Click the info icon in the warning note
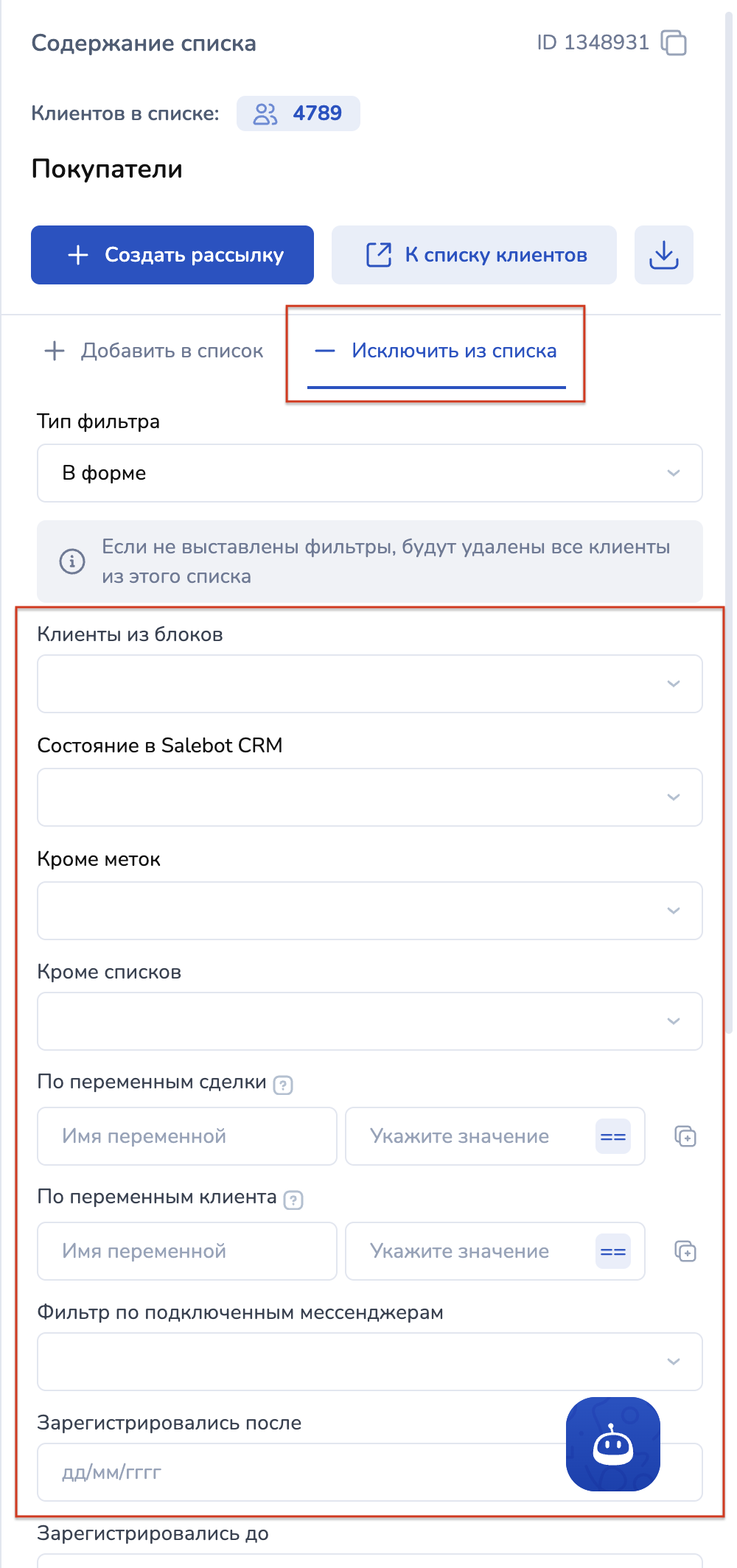The image size is (737, 1568). [72, 561]
